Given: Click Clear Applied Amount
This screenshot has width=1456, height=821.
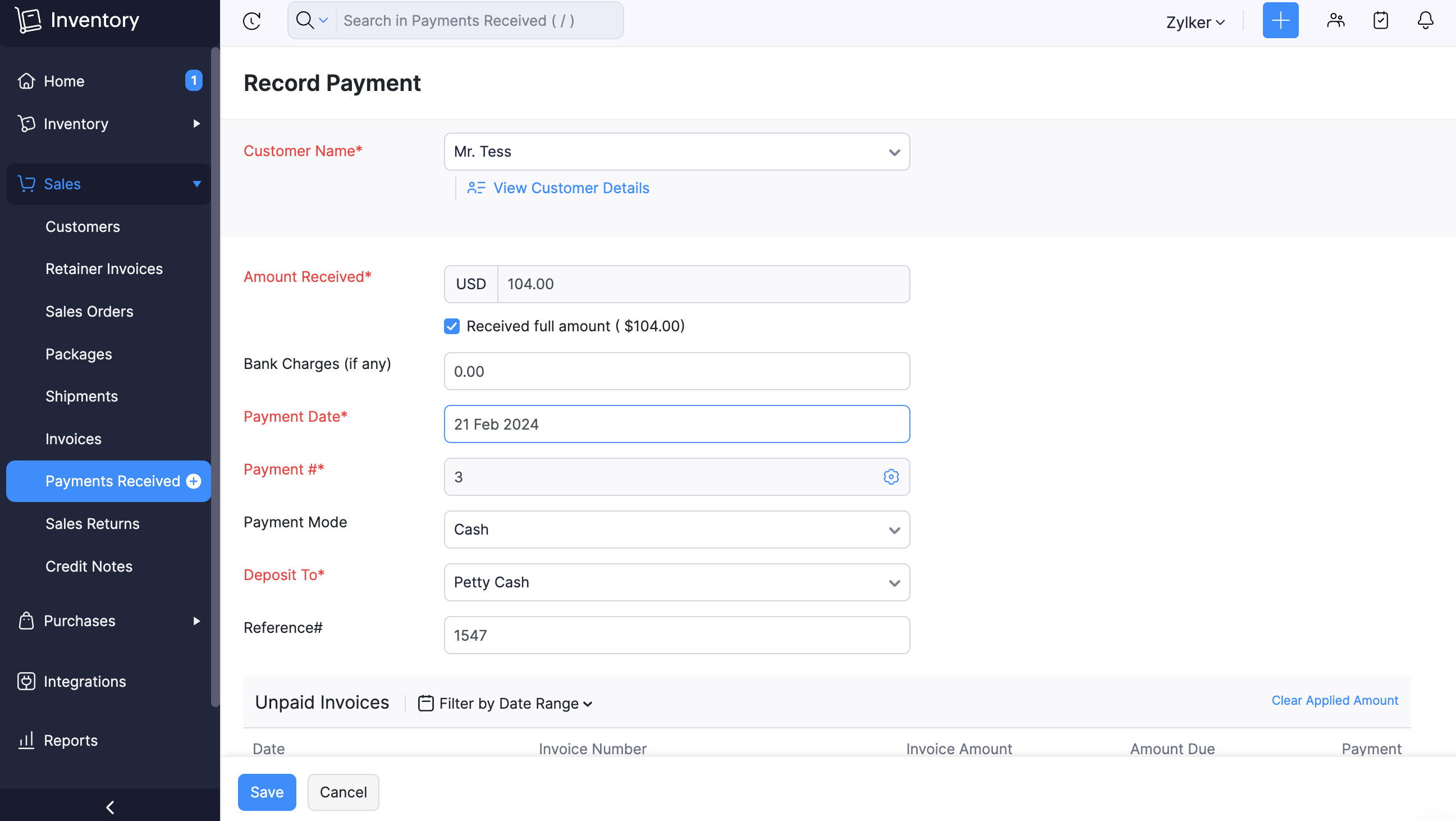Looking at the screenshot, I should click(x=1334, y=700).
